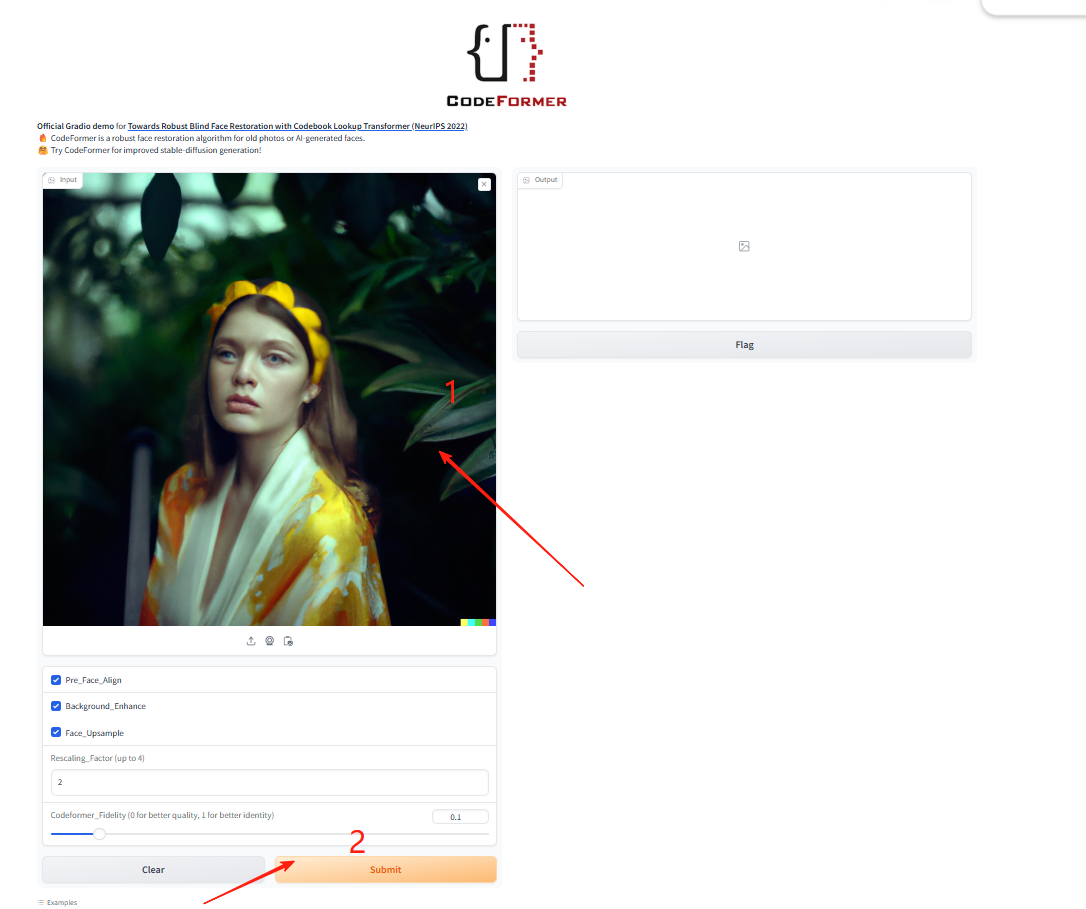Viewport: 1086px width, 909px height.
Task: Click the 'Official Gradio demo' text
Action: pos(75,126)
